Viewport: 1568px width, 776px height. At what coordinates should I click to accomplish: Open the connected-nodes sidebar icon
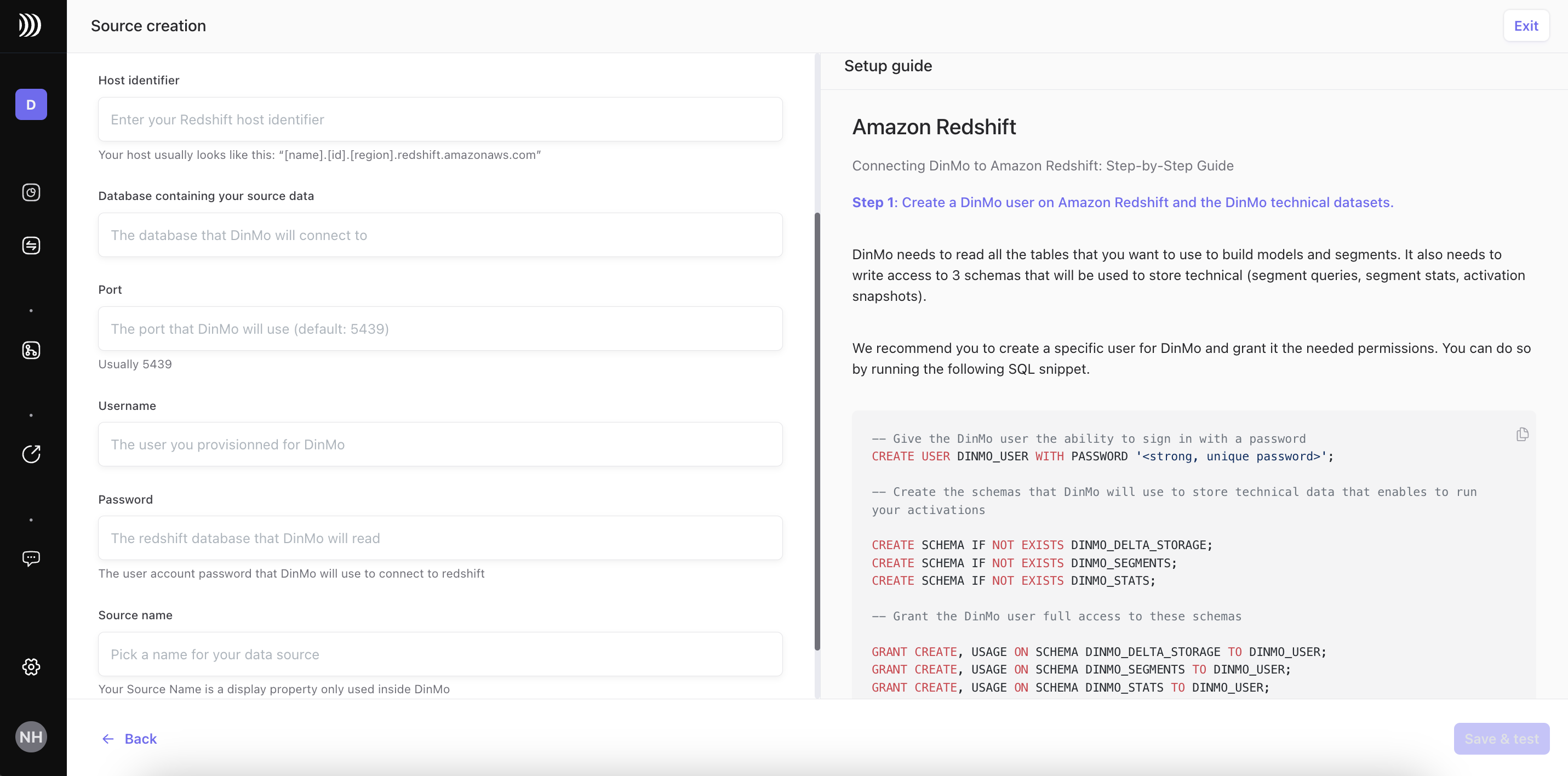(31, 350)
